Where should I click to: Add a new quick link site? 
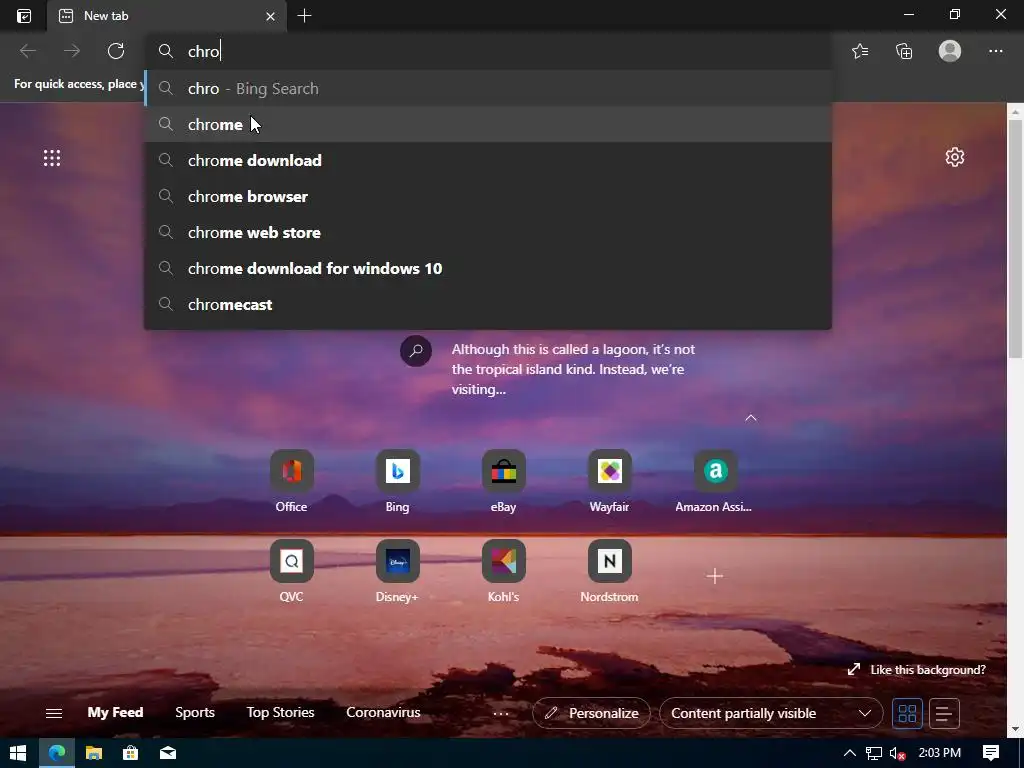pyautogui.click(x=714, y=575)
